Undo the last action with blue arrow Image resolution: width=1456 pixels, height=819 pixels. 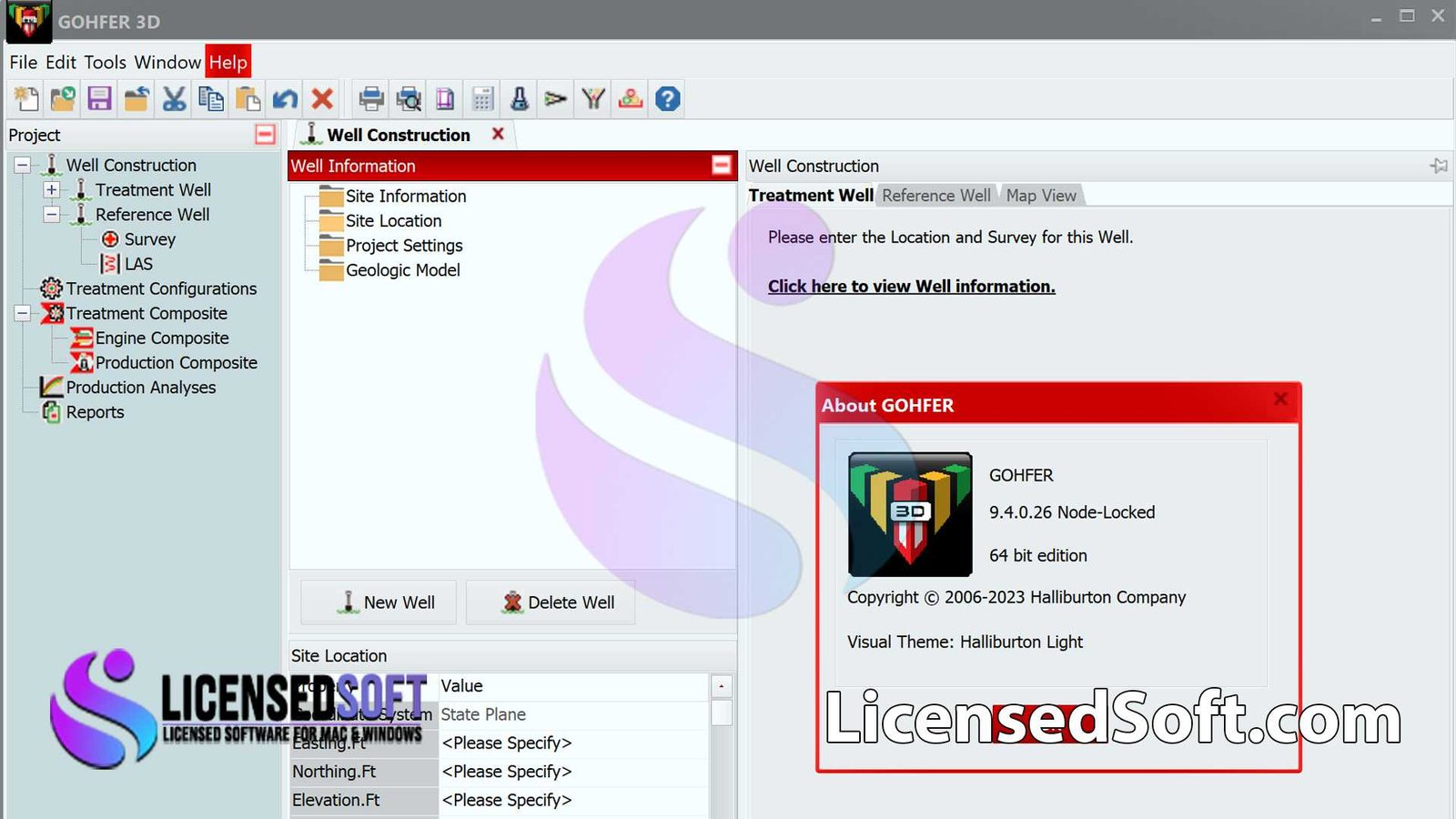285,98
